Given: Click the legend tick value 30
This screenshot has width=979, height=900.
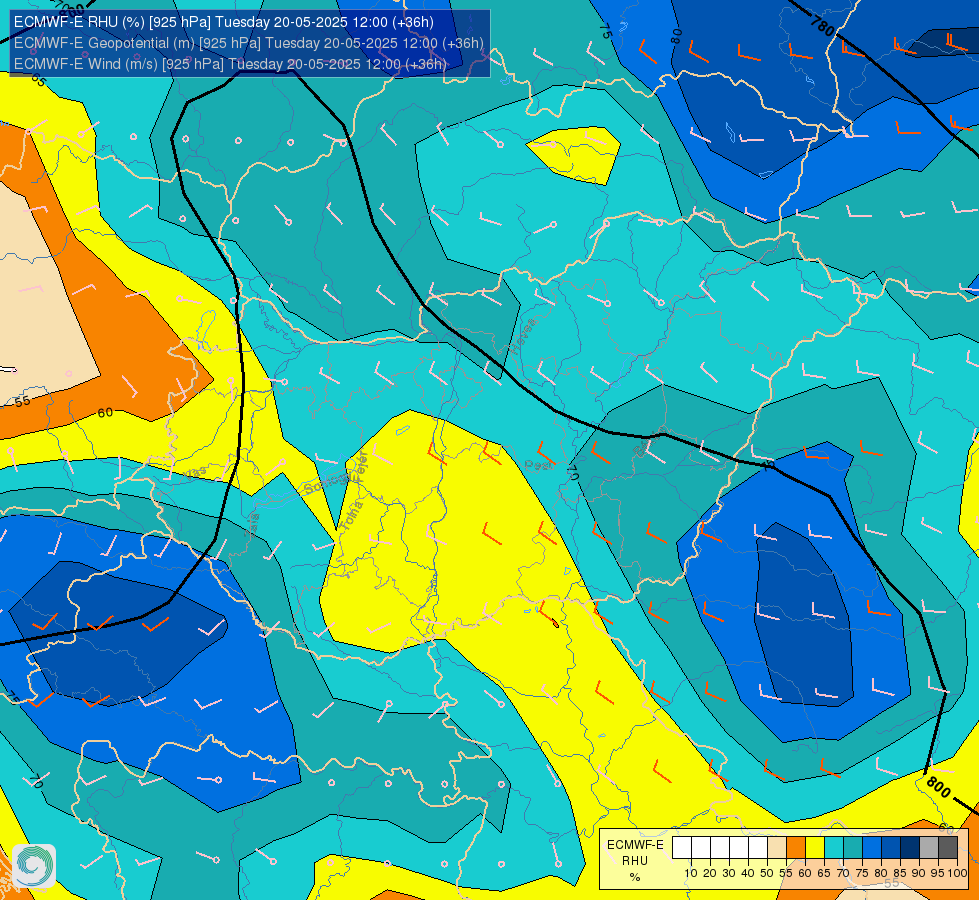Looking at the screenshot, I should 729,873.
